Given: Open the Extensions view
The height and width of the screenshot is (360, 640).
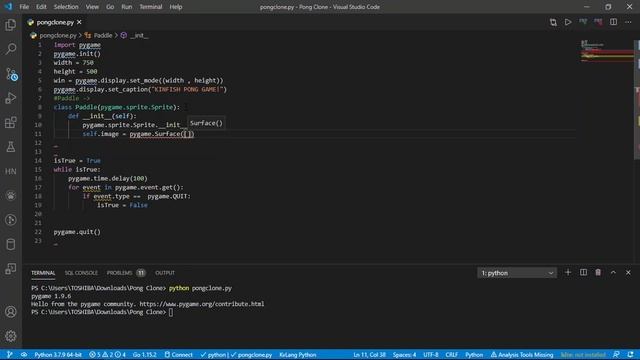Looking at the screenshot, I should pyautogui.click(x=11, y=122).
